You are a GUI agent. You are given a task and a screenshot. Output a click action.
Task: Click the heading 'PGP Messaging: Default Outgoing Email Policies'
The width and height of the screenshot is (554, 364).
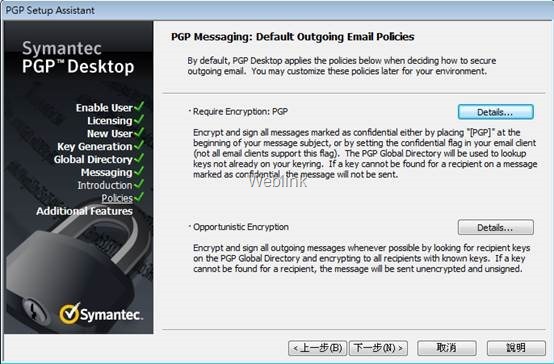coord(293,37)
